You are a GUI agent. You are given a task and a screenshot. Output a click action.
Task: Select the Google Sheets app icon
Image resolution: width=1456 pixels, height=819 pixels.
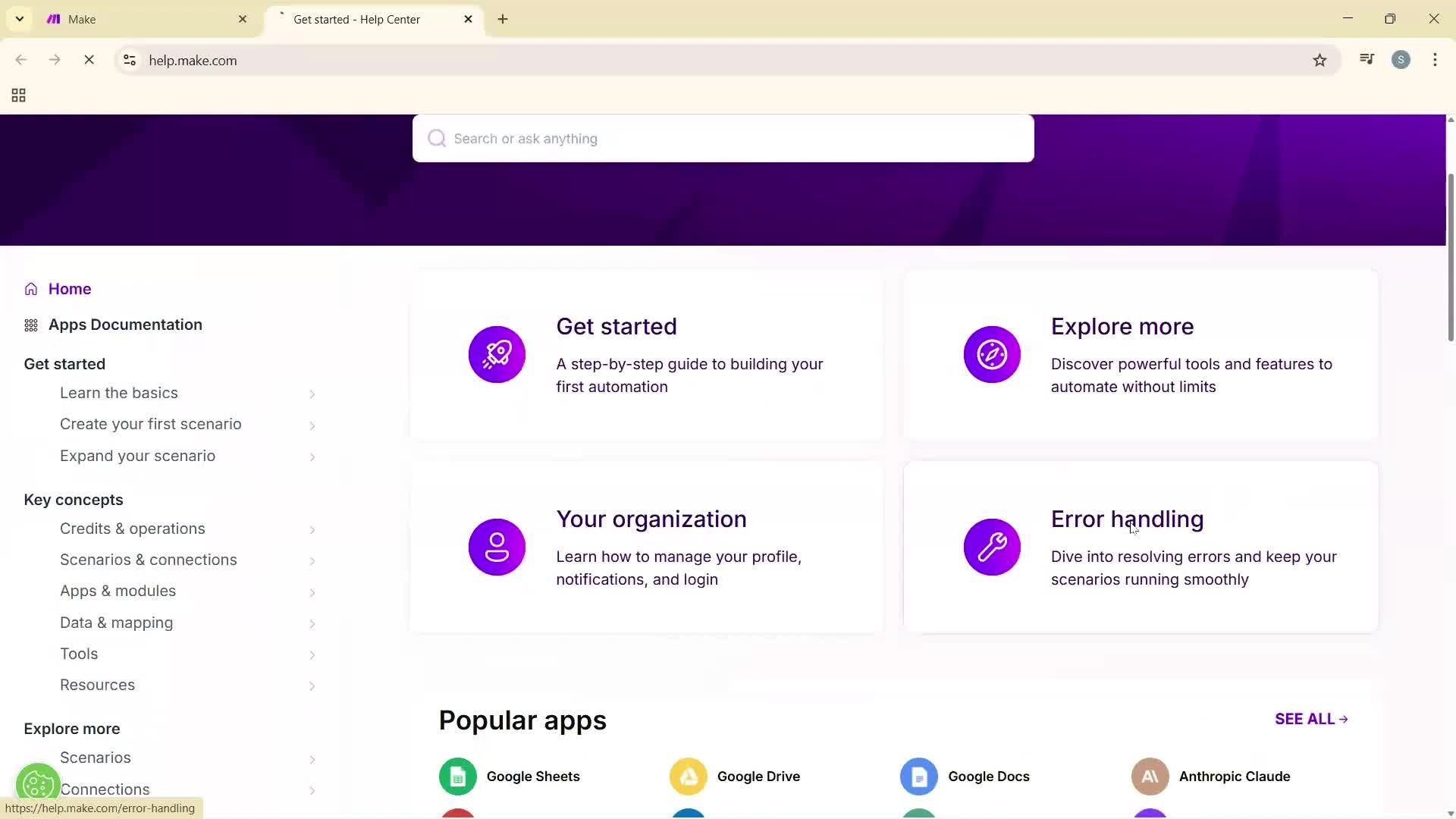[x=457, y=776]
